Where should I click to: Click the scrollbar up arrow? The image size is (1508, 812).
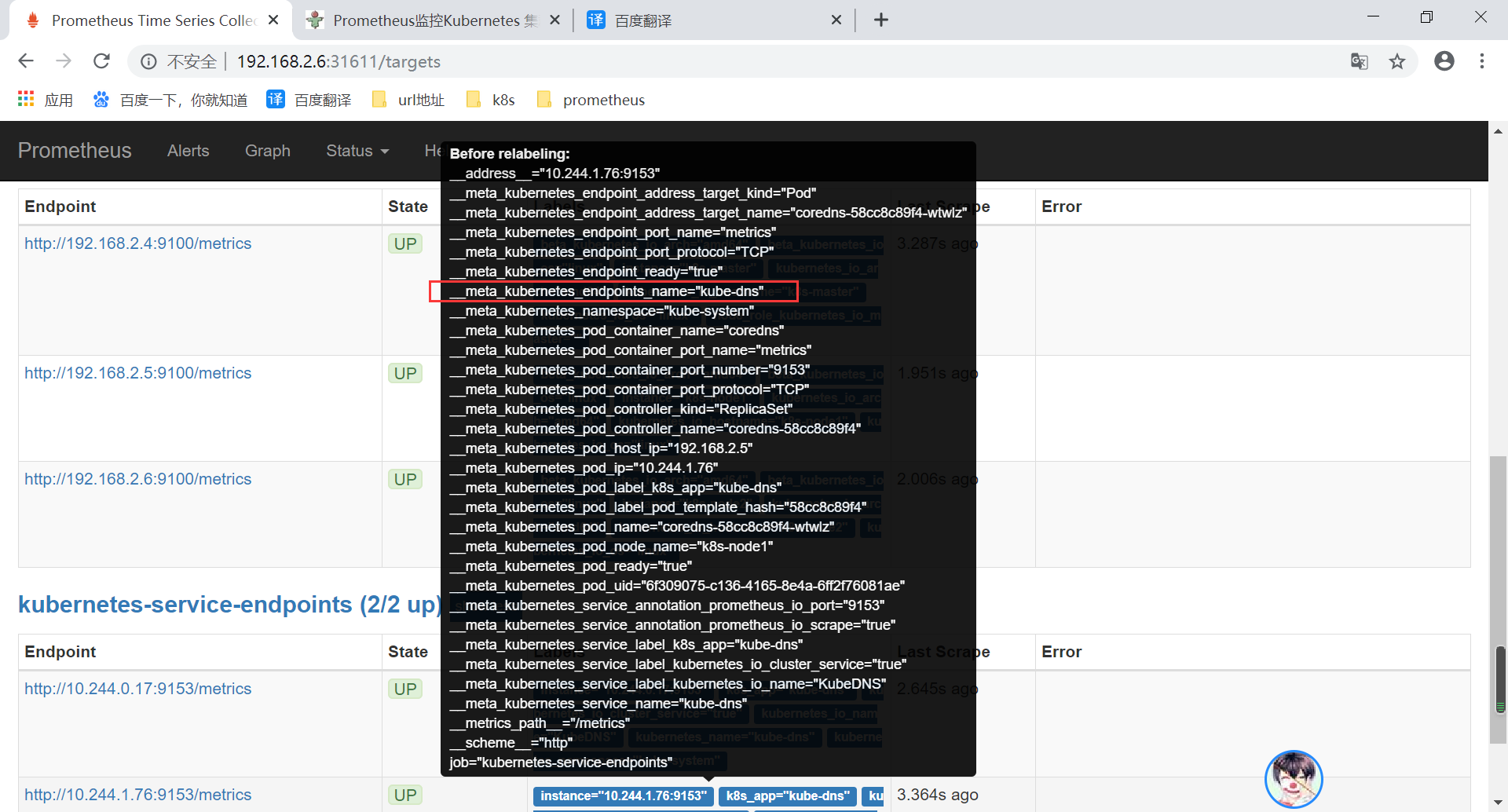point(1499,130)
